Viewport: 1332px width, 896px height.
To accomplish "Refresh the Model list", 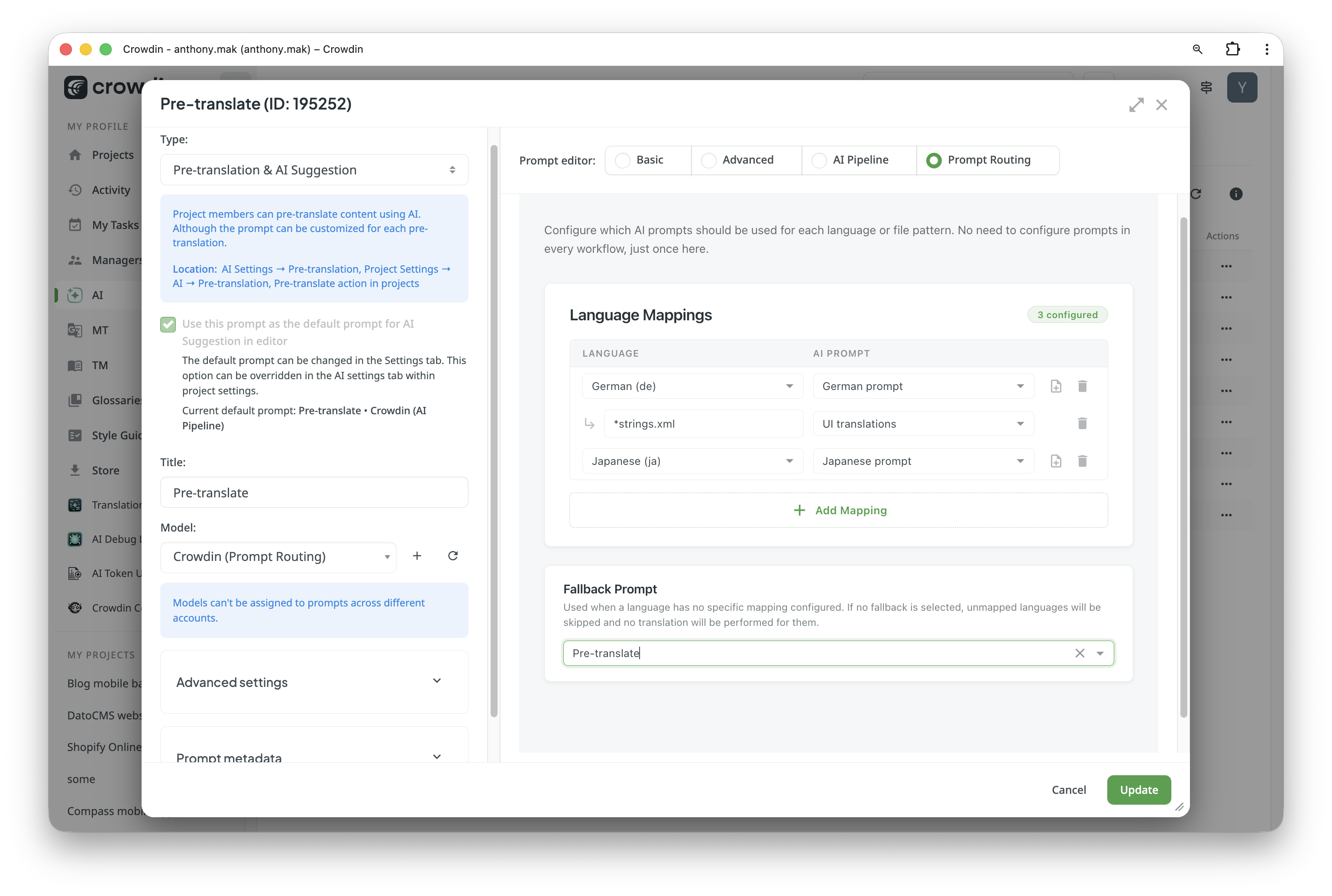I will (x=453, y=556).
